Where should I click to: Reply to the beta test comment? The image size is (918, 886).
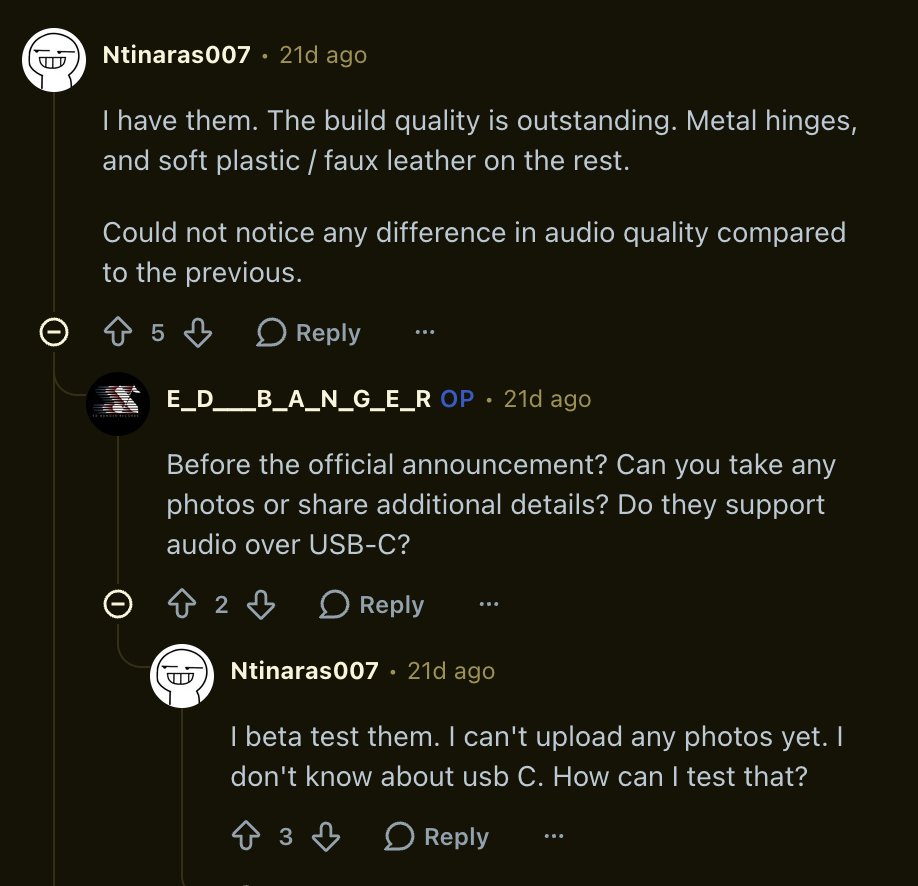[x=437, y=837]
